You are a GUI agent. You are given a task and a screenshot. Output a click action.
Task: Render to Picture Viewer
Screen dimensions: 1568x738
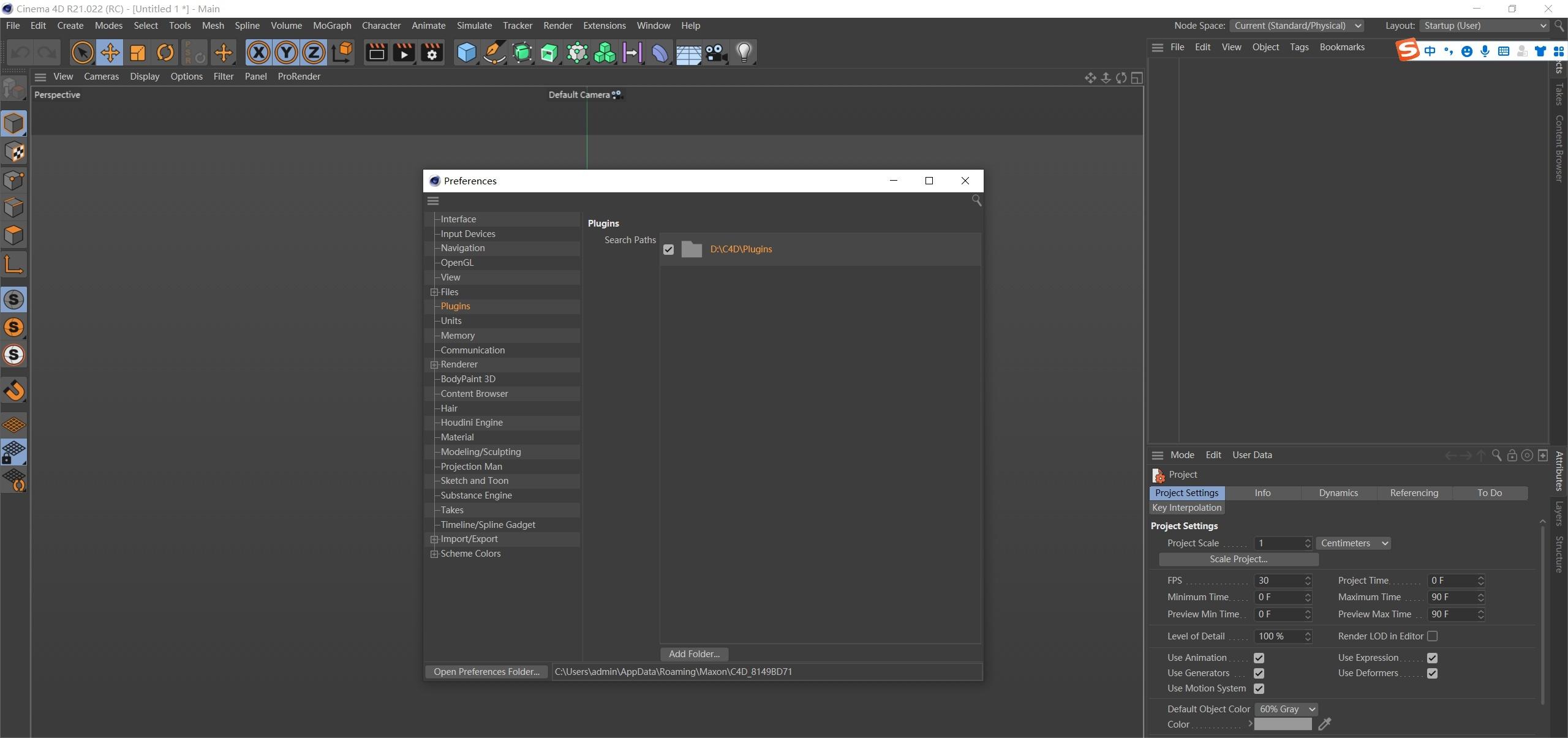pos(404,53)
